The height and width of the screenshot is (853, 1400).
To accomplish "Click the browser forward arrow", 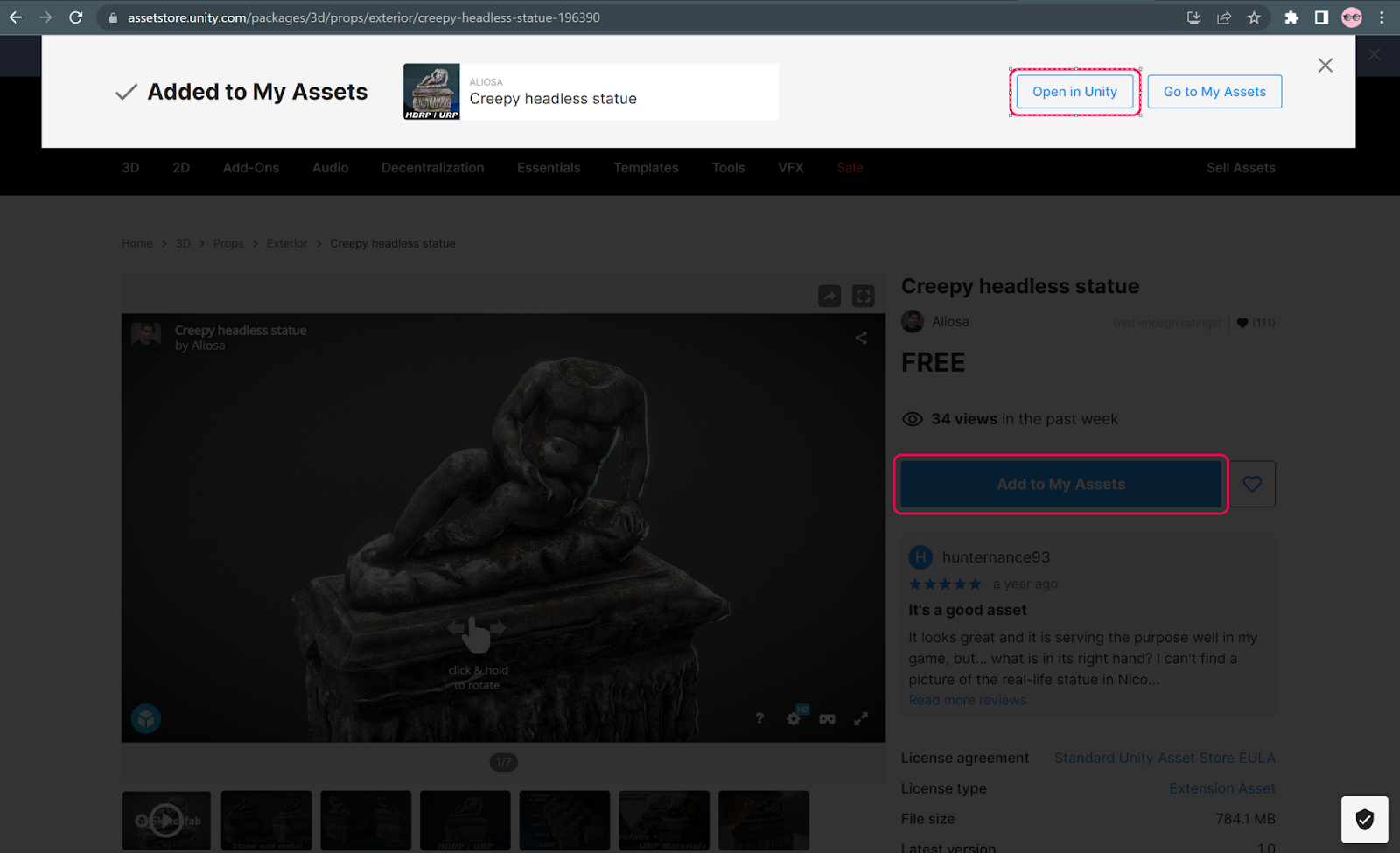I will [45, 17].
